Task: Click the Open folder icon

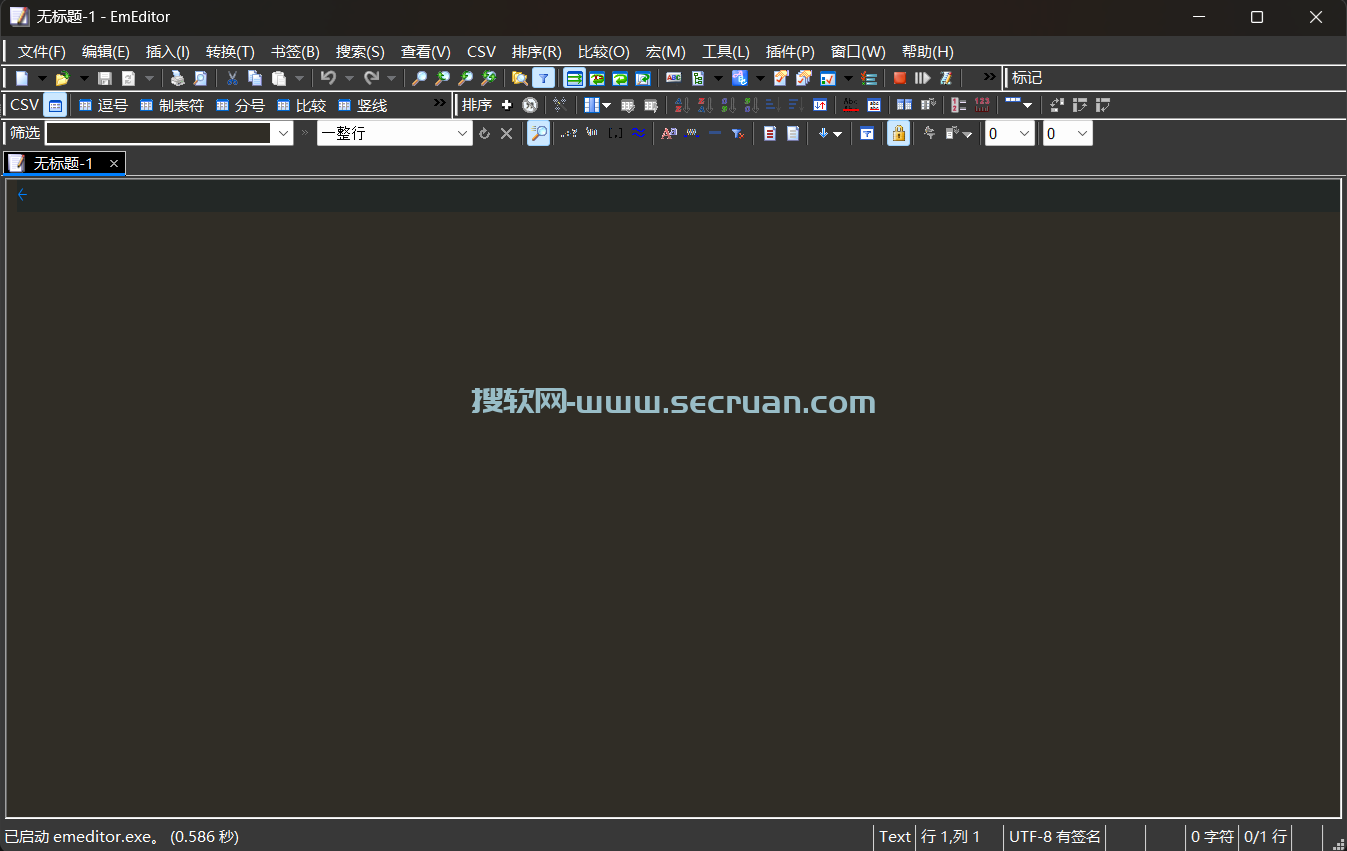Action: 62,78
